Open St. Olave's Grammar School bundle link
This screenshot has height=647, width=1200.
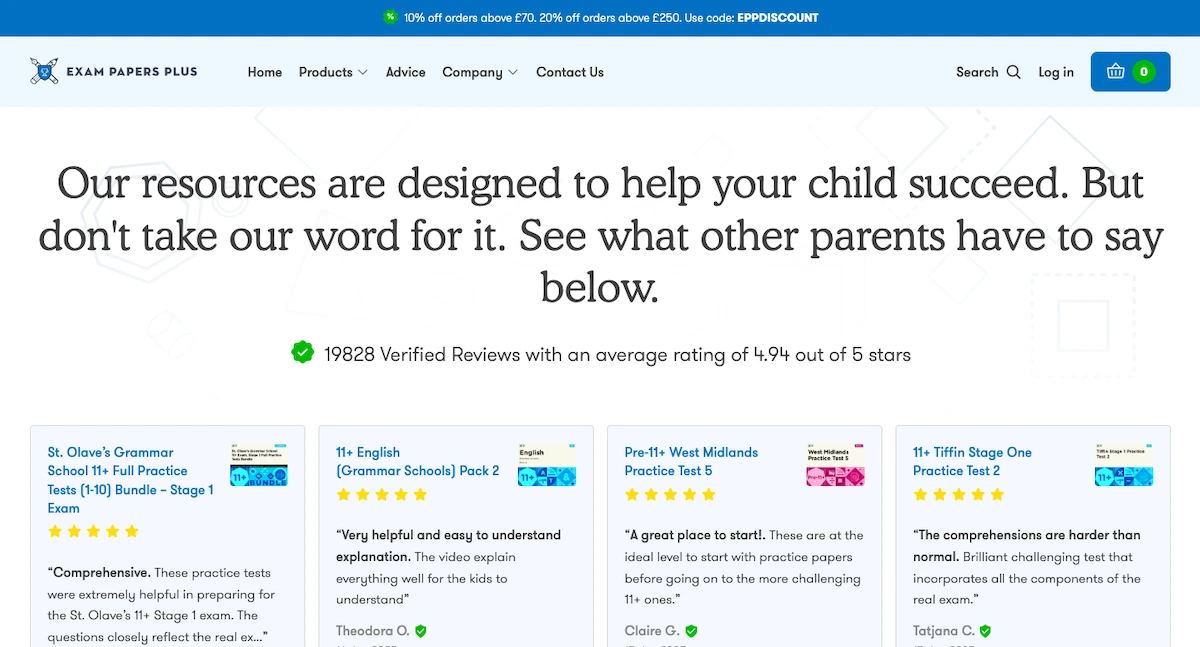point(131,480)
